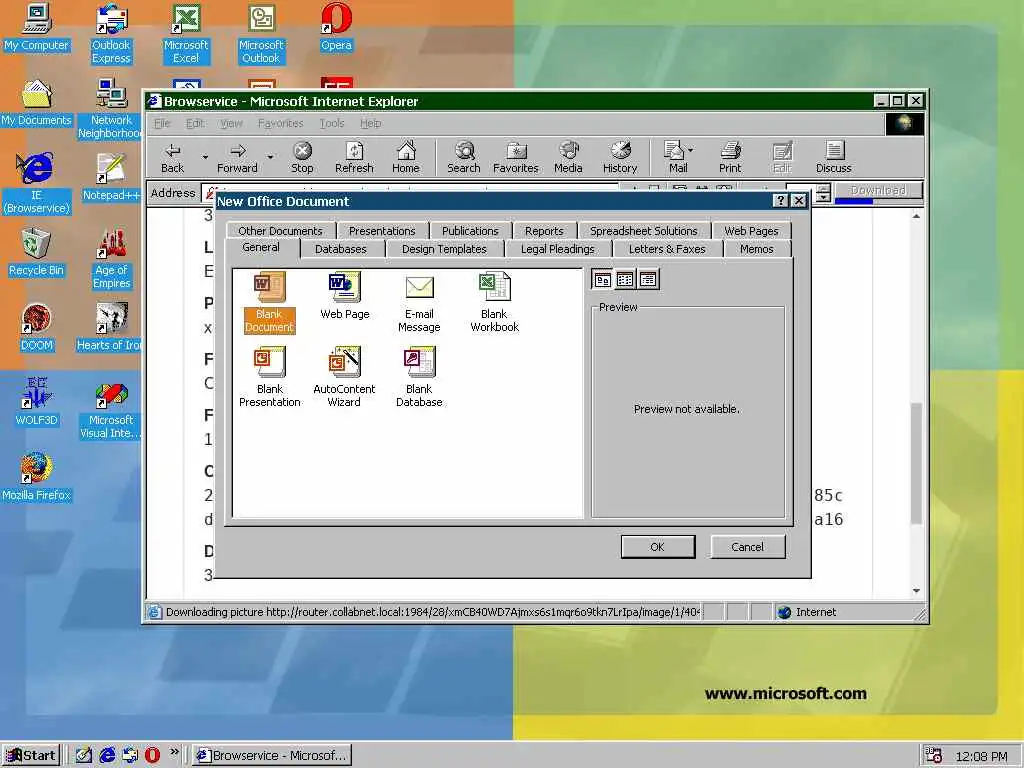Image resolution: width=1024 pixels, height=768 pixels.
Task: Click the Stop toolbar button
Action: (x=302, y=158)
